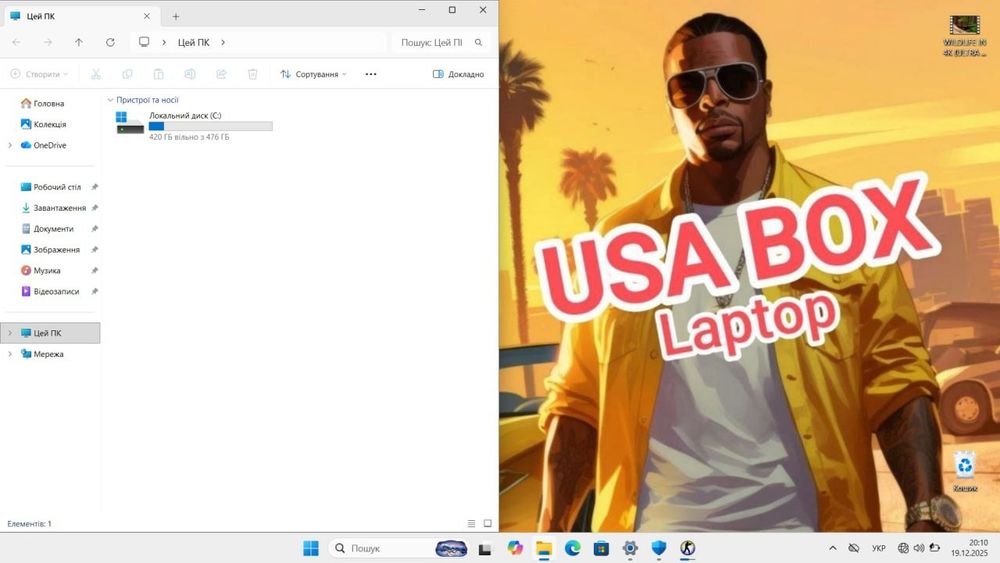
Task: Unpin Відеозаписи from quick access
Action: (x=94, y=291)
